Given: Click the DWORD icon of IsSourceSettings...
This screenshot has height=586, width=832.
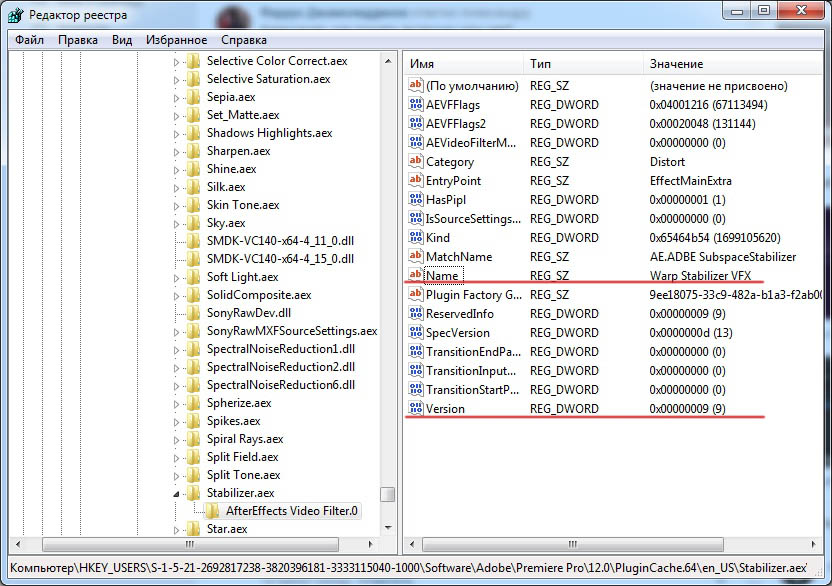Looking at the screenshot, I should click(x=415, y=219).
